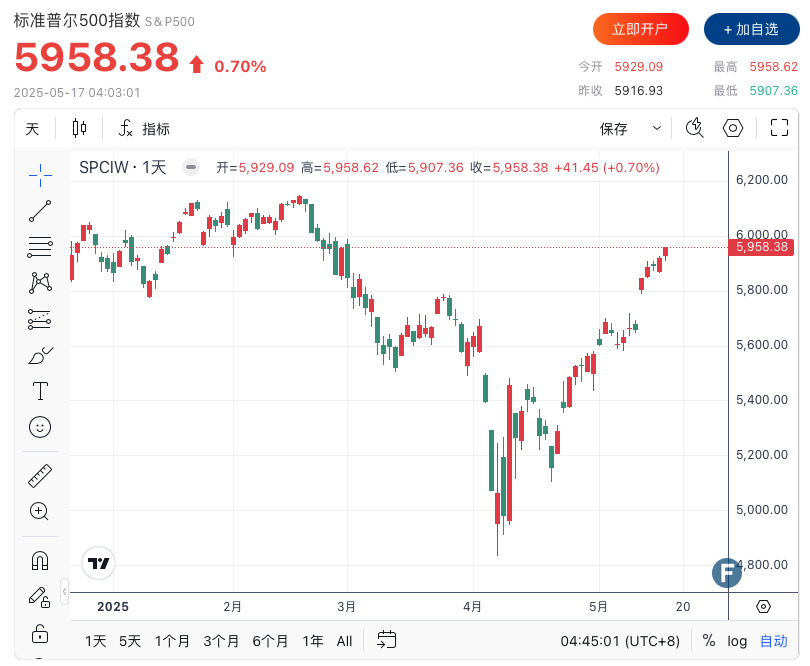810x666 pixels.
Task: Select the crosshair cursor tool
Action: click(40, 174)
